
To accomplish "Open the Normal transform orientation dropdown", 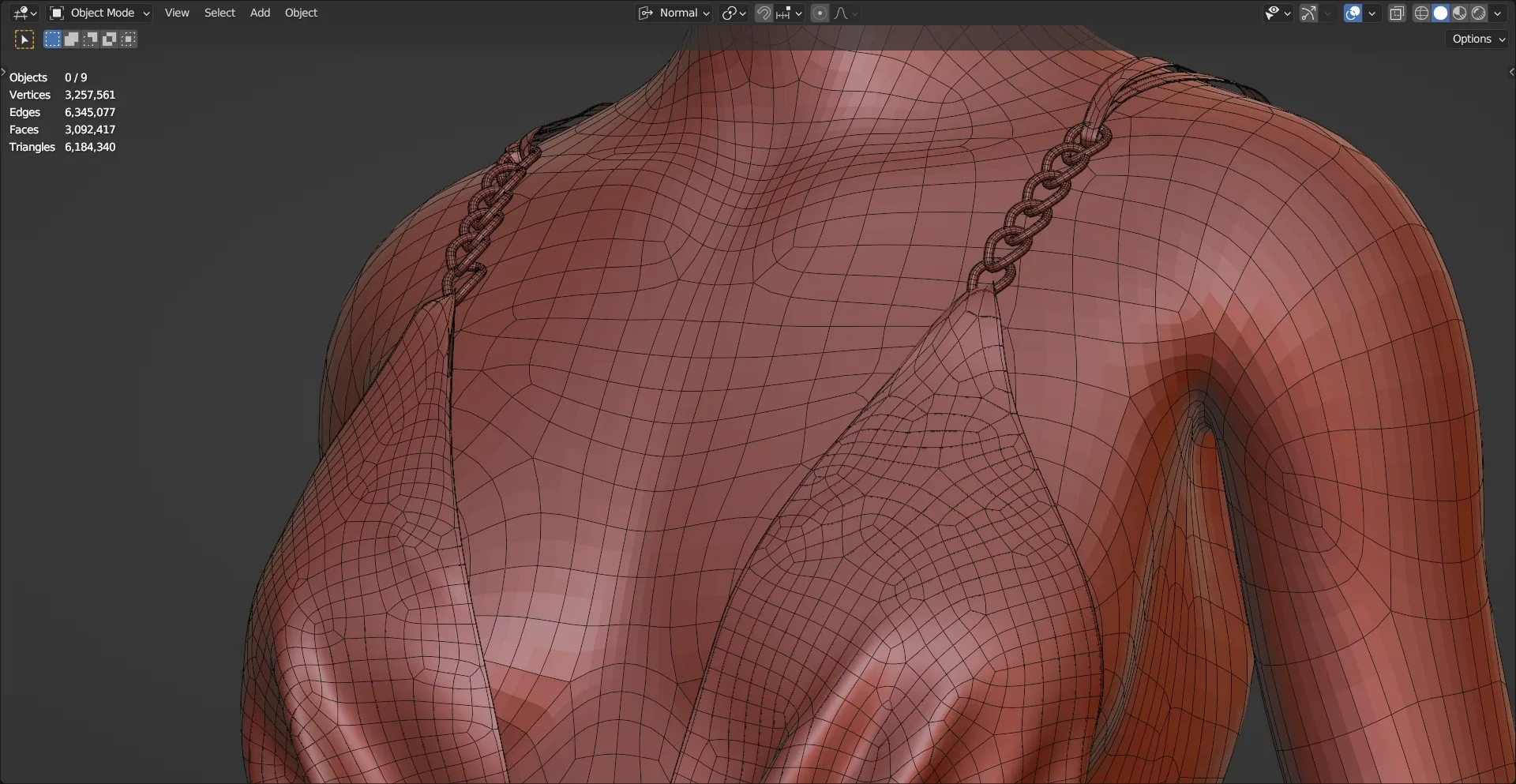I will click(x=675, y=13).
